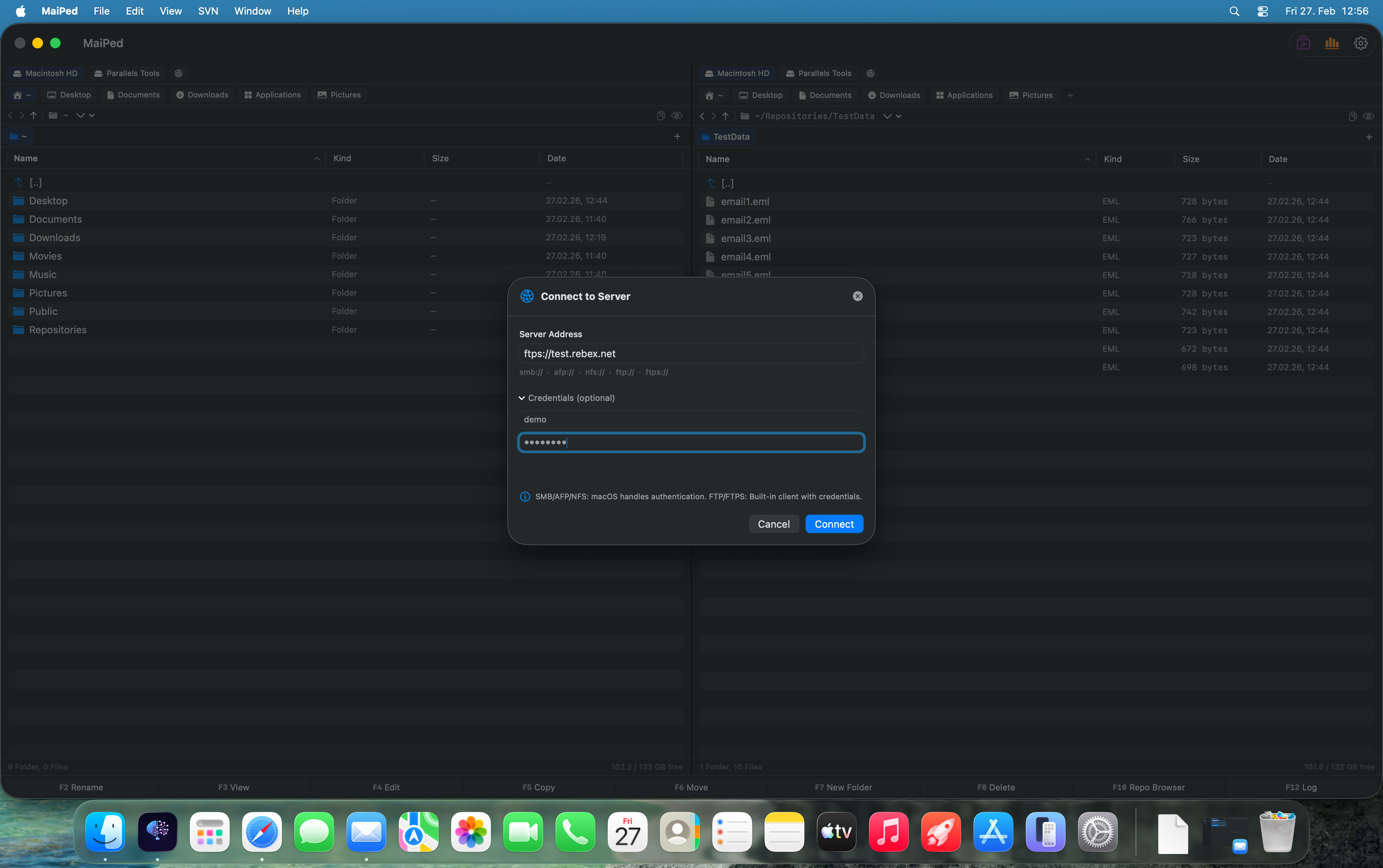Click the purple AI sparkle icon top right
1383x868 pixels.
[x=1303, y=43]
